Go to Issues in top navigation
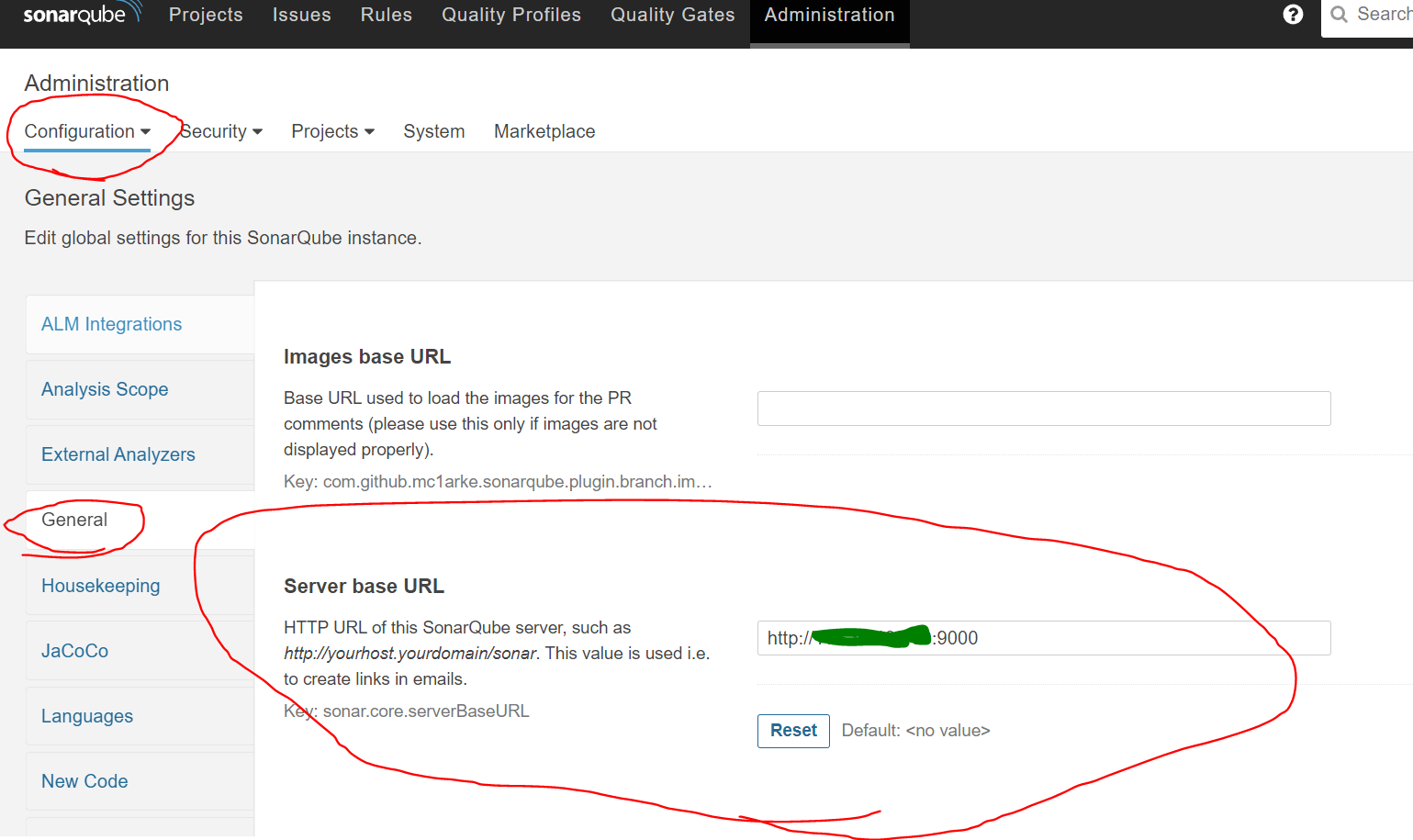Image resolution: width=1413 pixels, height=840 pixels. (301, 15)
